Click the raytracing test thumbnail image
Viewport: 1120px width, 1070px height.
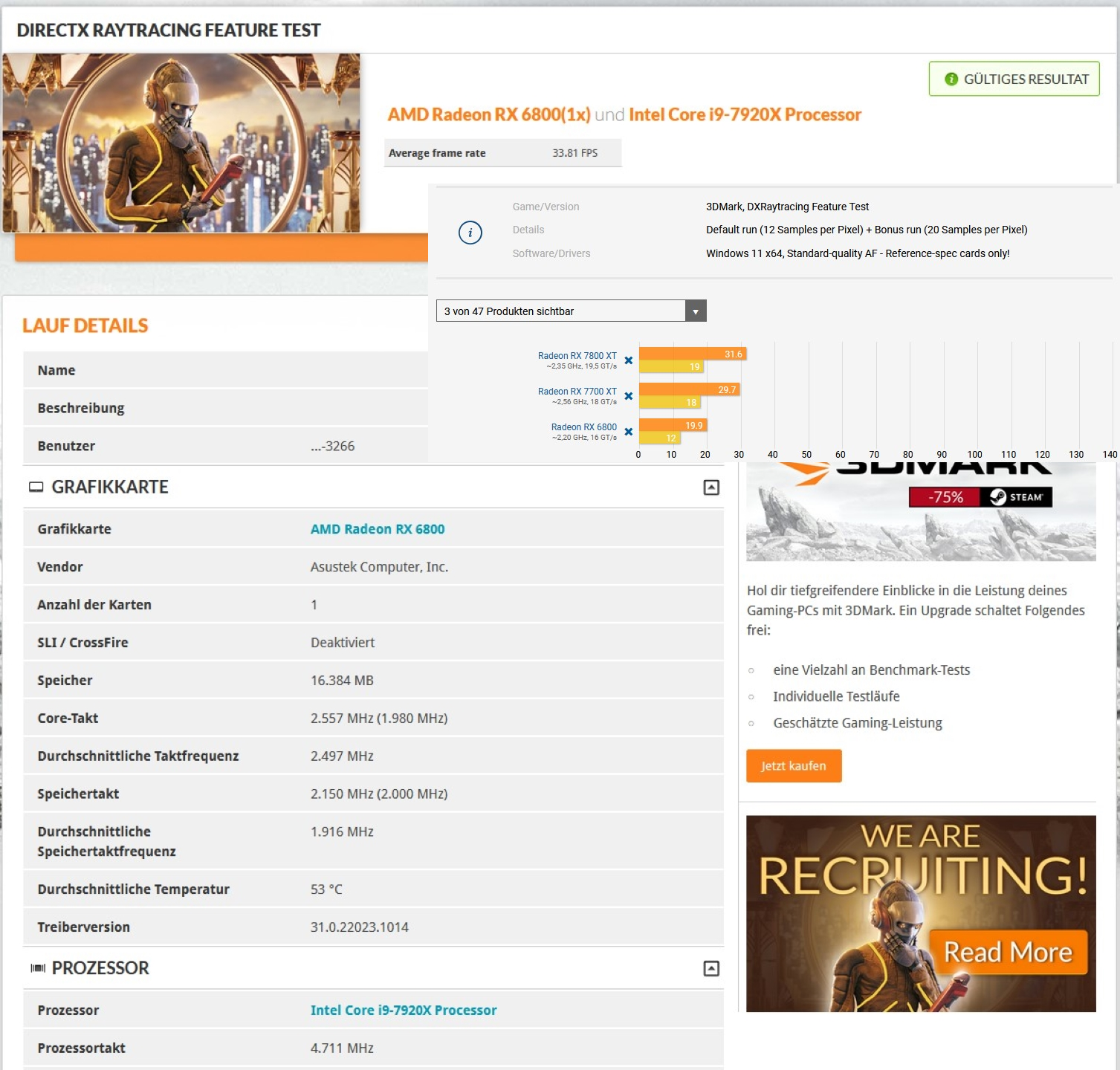coord(181,143)
